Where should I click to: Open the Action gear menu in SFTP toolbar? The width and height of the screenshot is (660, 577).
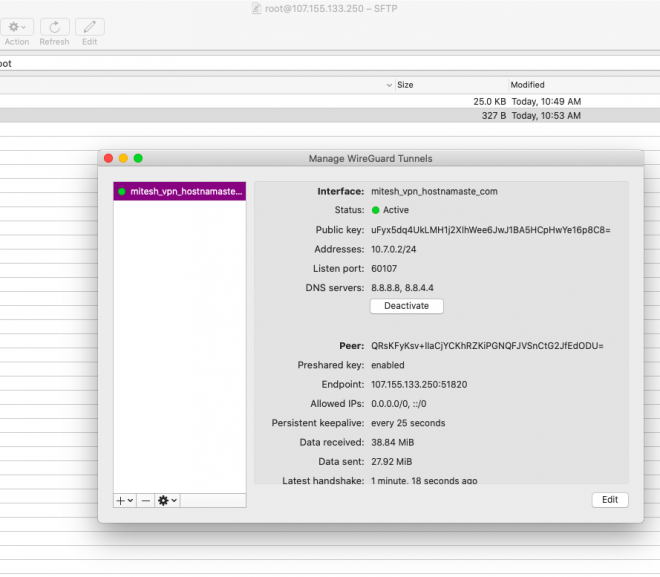pos(16,27)
